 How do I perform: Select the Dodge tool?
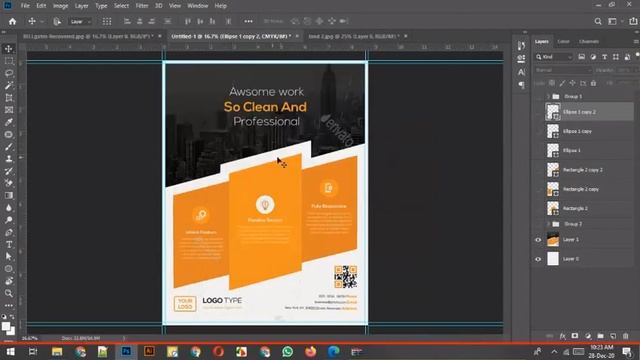point(9,220)
